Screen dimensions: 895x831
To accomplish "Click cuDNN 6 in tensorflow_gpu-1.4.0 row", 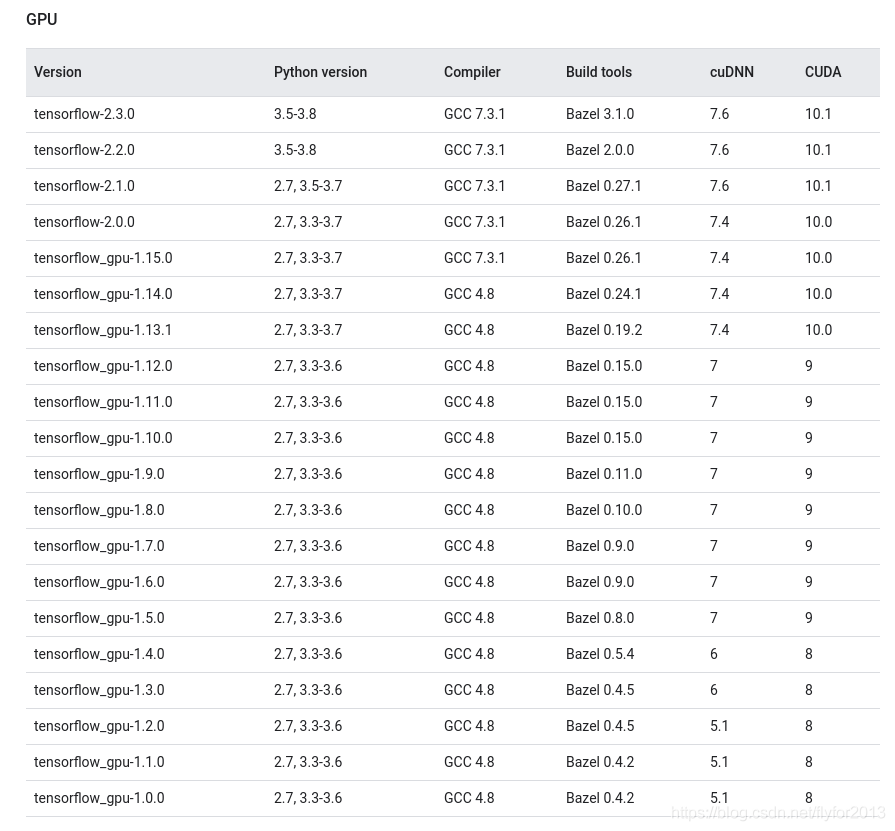I will (x=713, y=653).
